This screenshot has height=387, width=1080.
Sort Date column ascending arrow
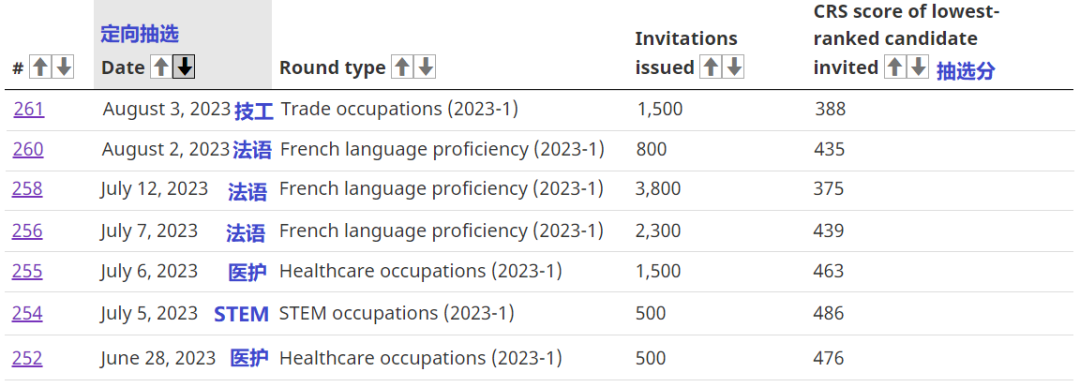click(161, 67)
